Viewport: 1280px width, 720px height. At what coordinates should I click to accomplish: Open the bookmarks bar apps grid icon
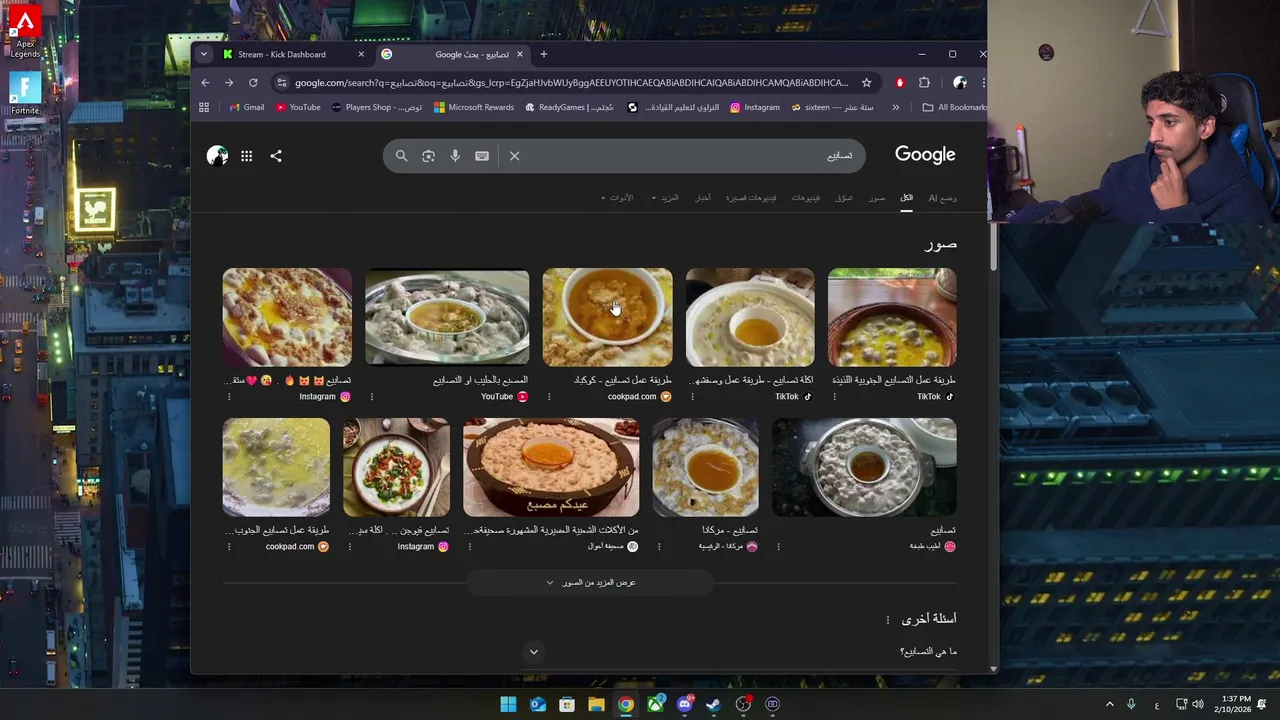tap(204, 107)
